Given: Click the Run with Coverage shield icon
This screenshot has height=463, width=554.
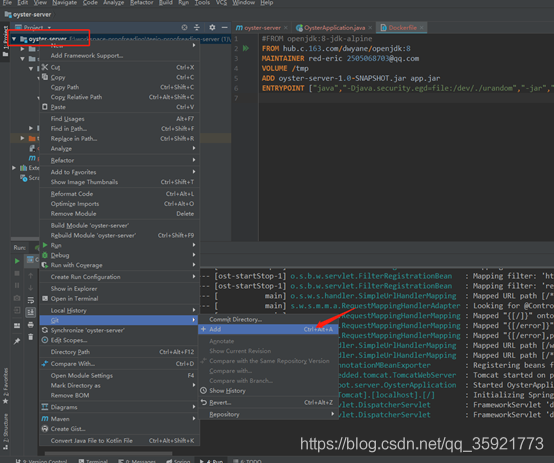Looking at the screenshot, I should pos(45,265).
